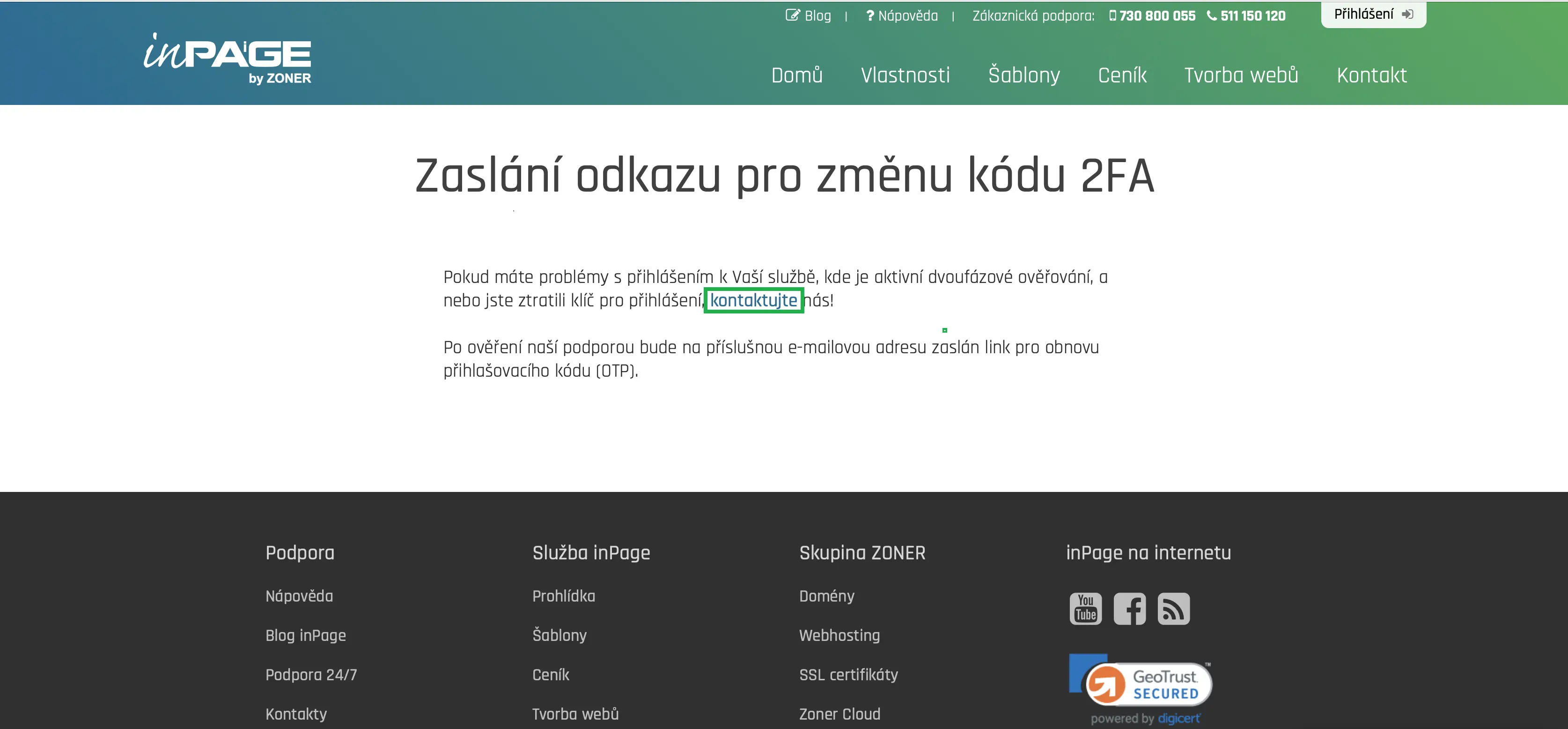Viewport: 1568px width, 729px height.
Task: Open Blog inPage footer link
Action: coord(306,635)
